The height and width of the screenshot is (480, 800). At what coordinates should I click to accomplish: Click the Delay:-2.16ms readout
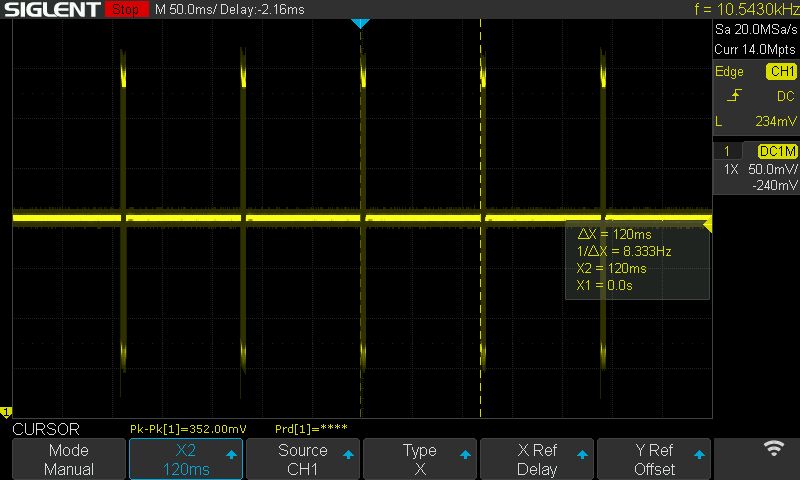click(261, 10)
